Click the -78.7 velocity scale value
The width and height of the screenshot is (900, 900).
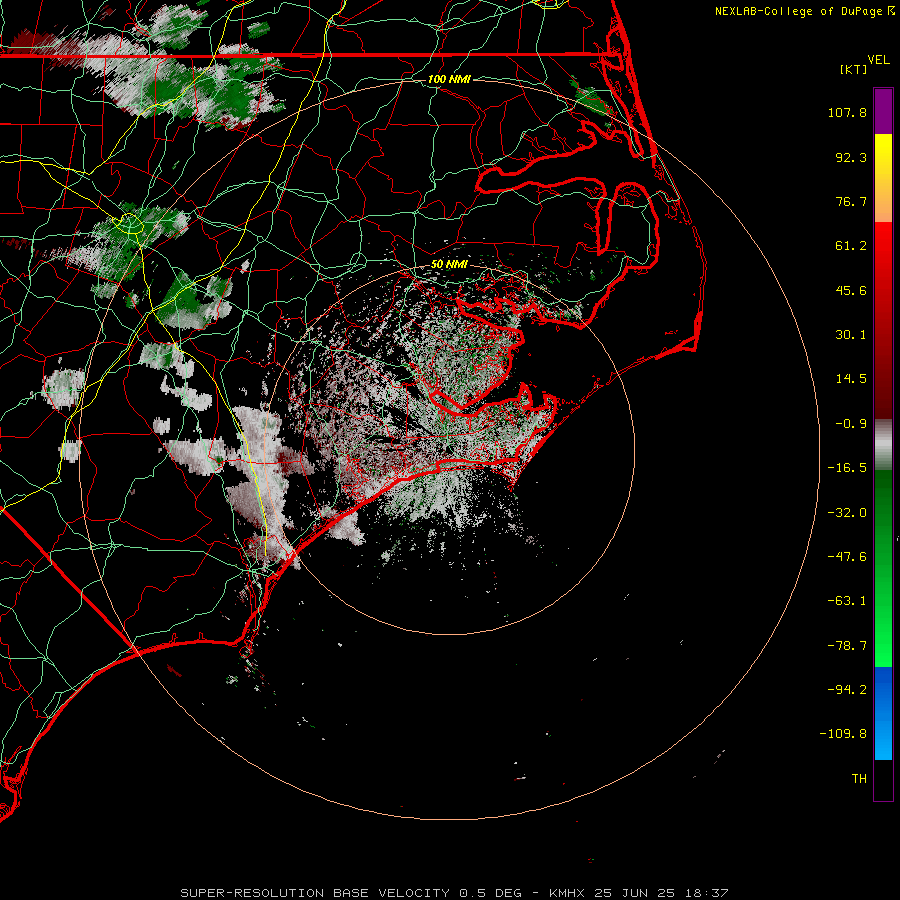click(x=847, y=646)
